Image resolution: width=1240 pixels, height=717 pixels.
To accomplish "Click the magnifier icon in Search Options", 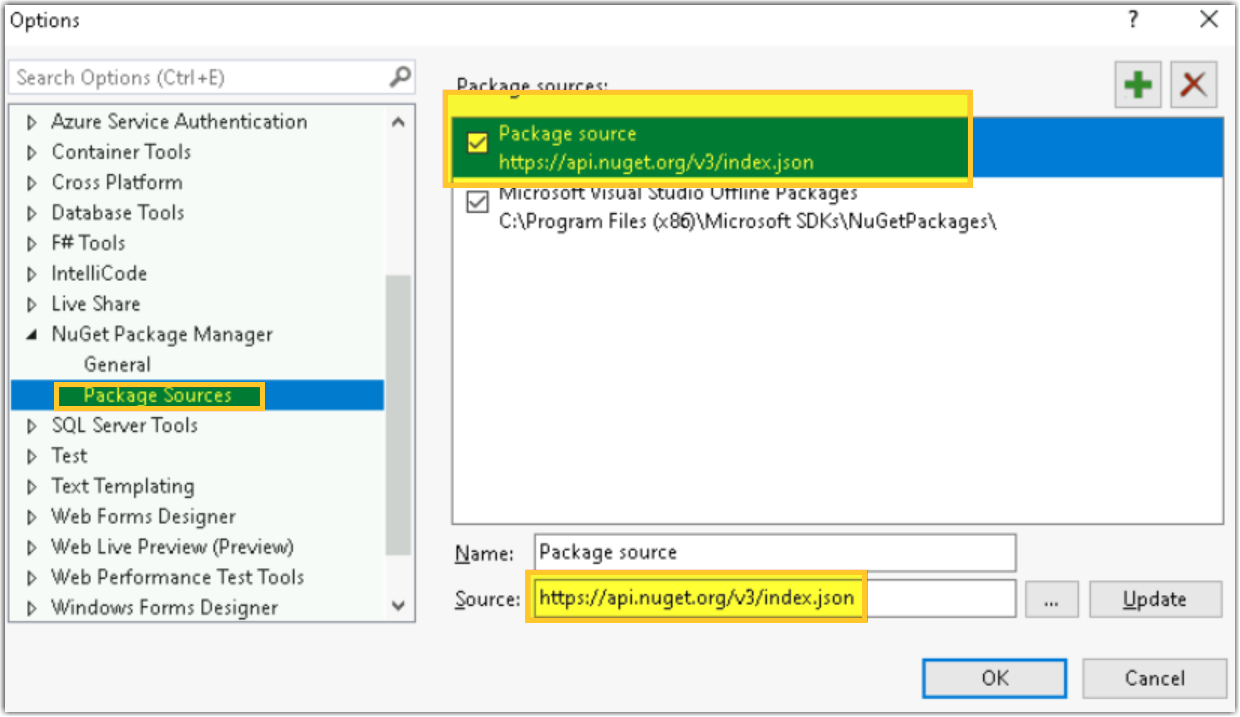I will (x=399, y=77).
